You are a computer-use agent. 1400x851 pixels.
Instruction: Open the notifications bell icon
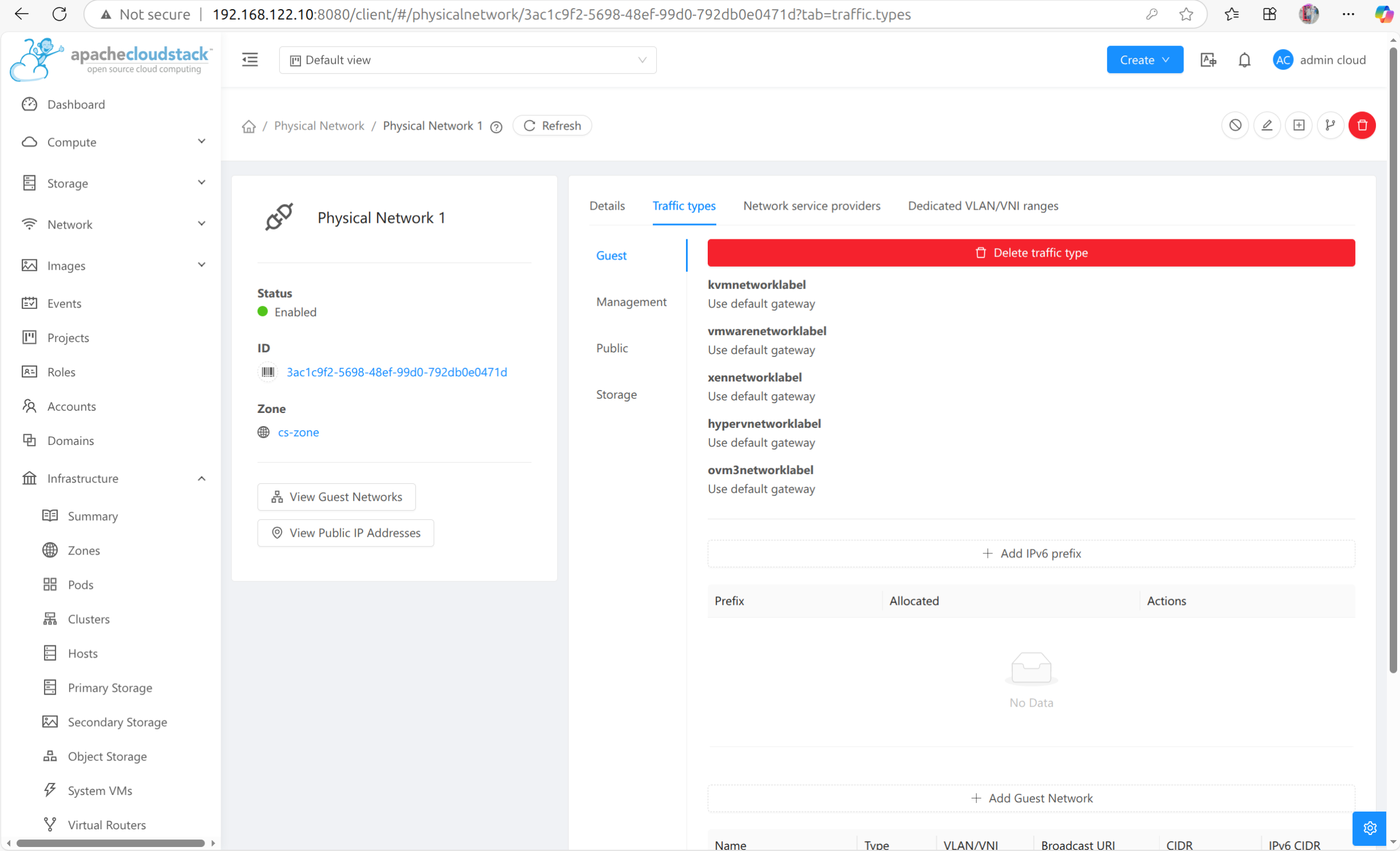(1245, 59)
